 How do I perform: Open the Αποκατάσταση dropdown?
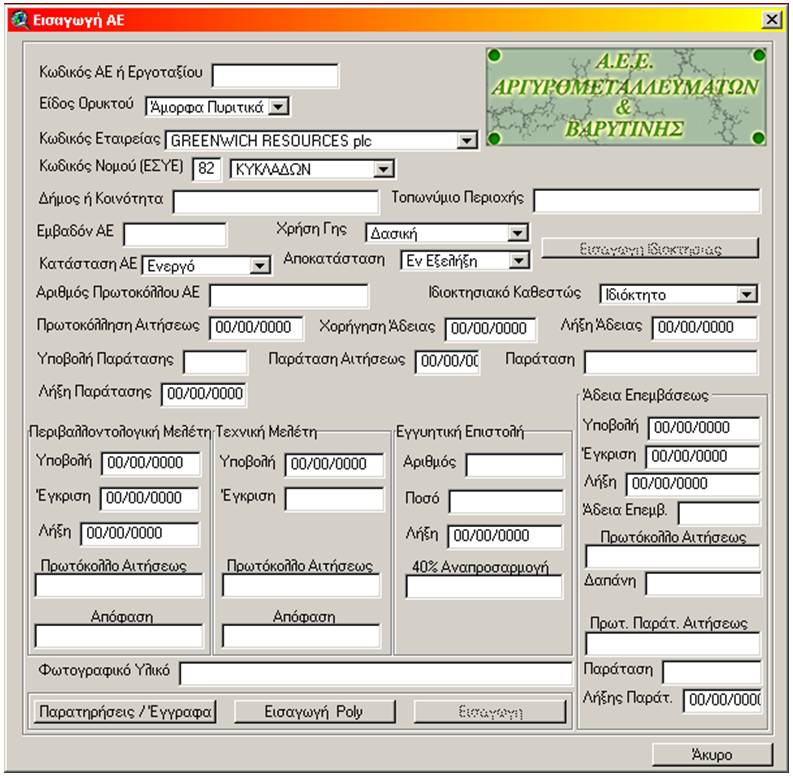pyautogui.click(x=517, y=260)
